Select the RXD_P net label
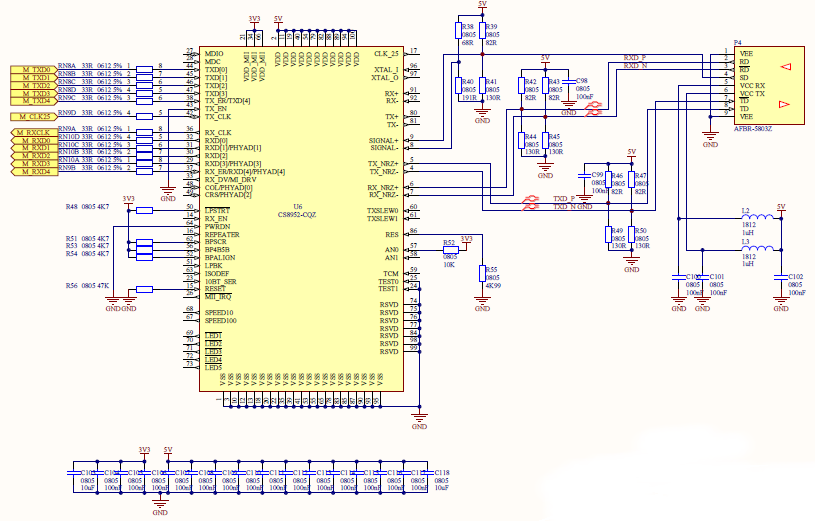This screenshot has height=521, width=815. 635,57
